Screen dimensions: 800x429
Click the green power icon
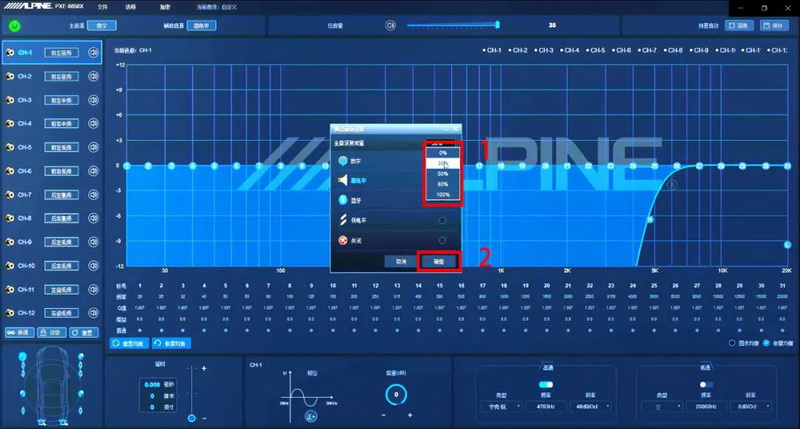pos(14,26)
